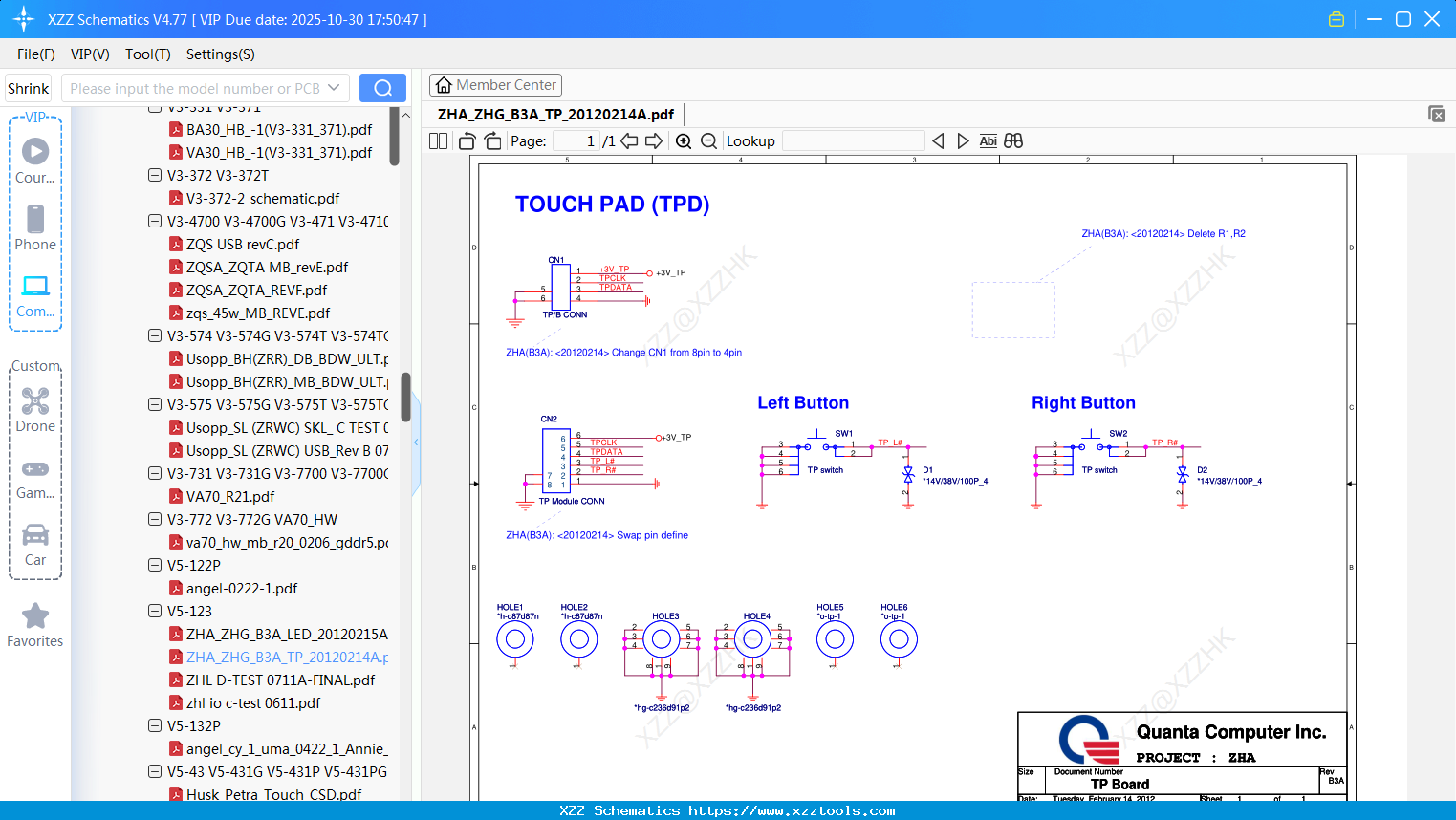Open V3-372-2_schematic.pdf
Image resolution: width=1456 pixels, height=820 pixels.
pos(263,198)
